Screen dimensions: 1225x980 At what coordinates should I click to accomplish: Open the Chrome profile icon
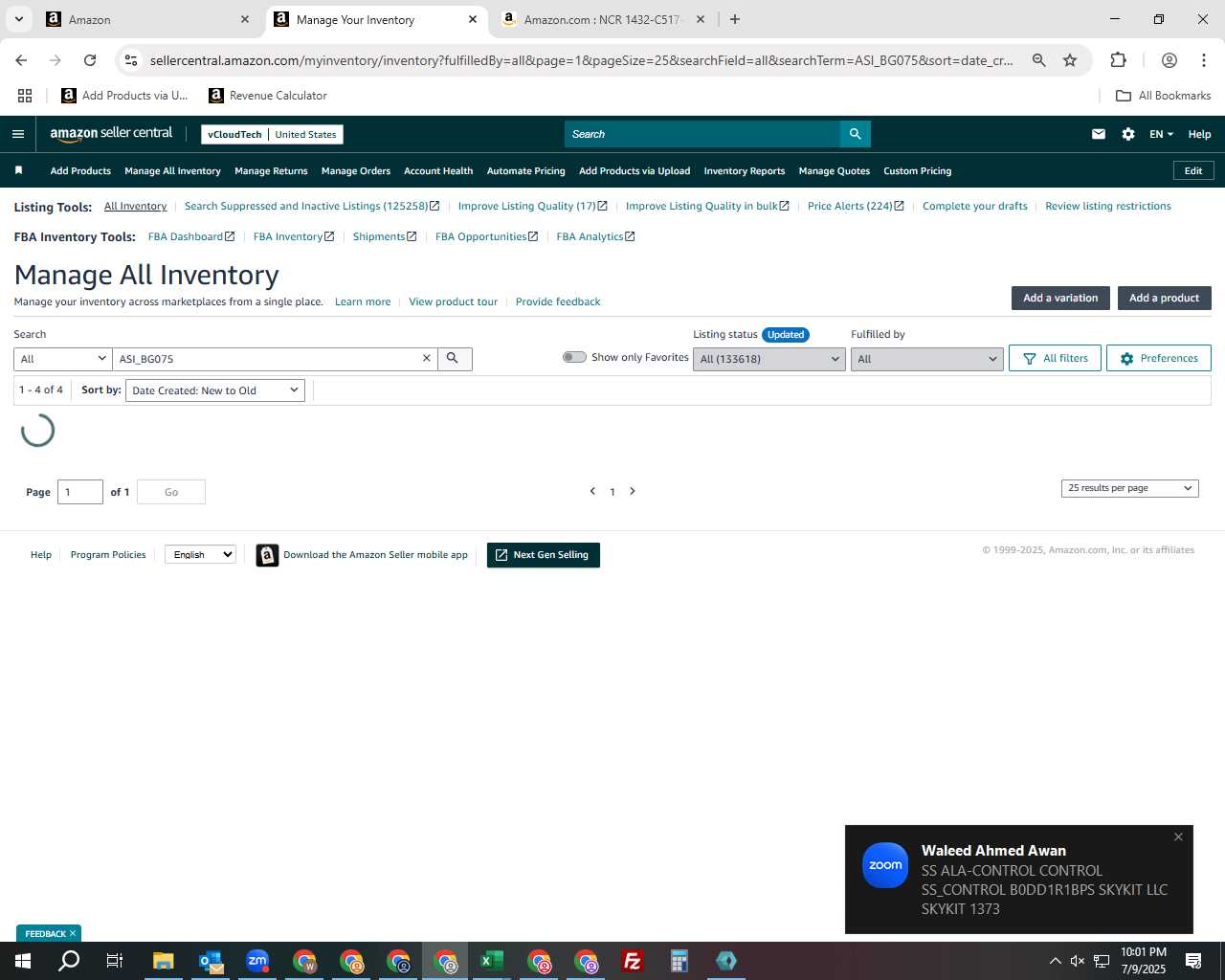1169,60
